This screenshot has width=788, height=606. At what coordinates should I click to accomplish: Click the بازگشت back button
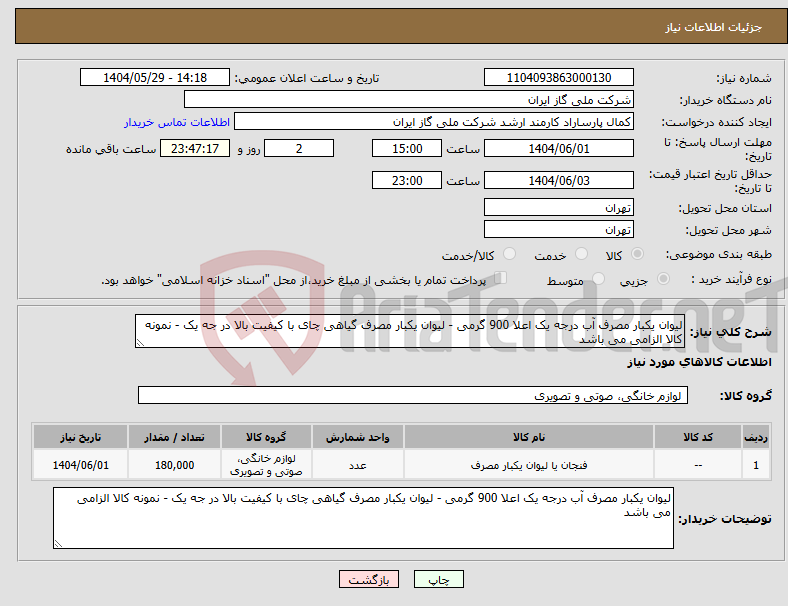[x=369, y=579]
